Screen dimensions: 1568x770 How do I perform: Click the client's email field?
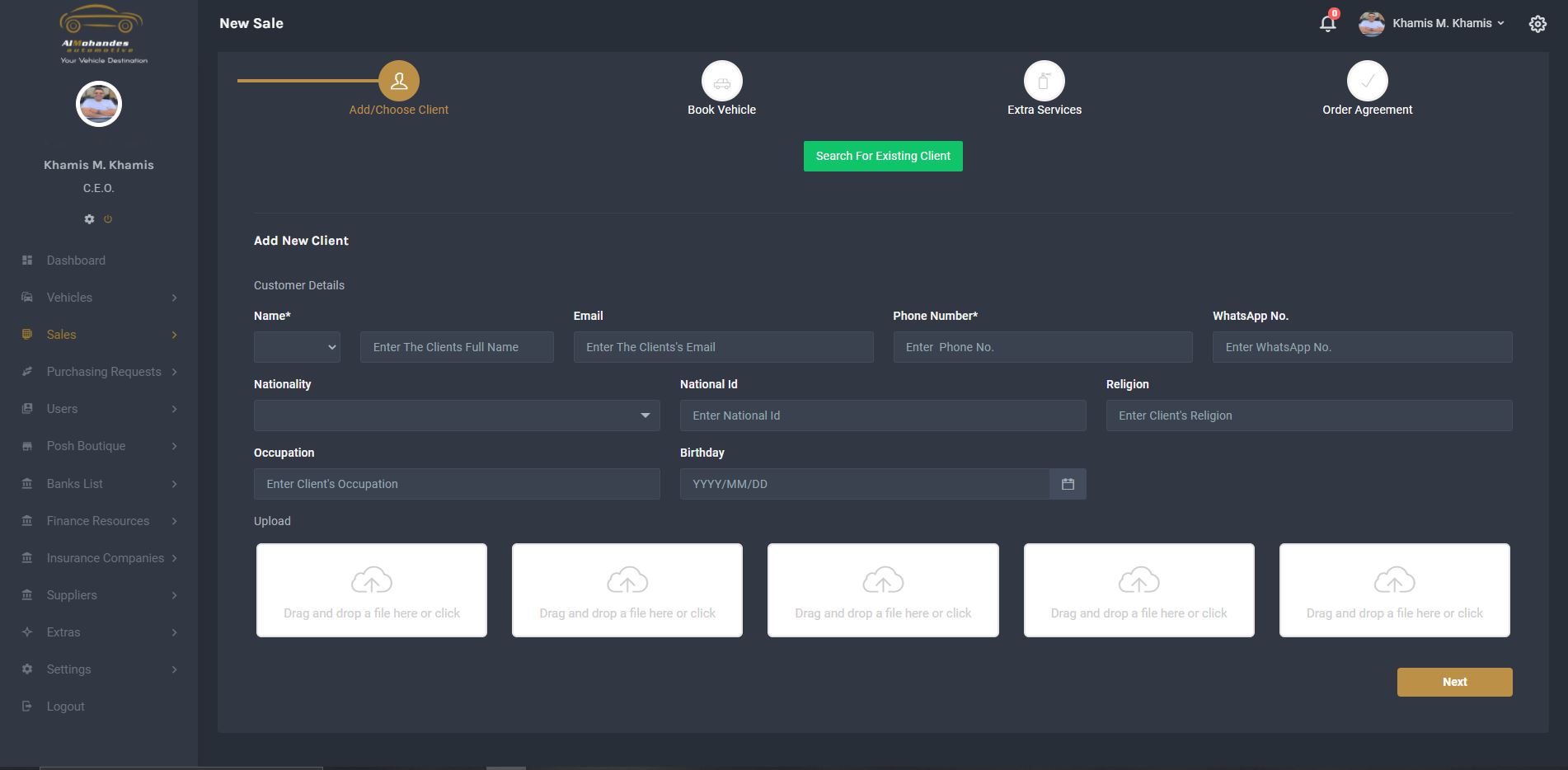[723, 347]
